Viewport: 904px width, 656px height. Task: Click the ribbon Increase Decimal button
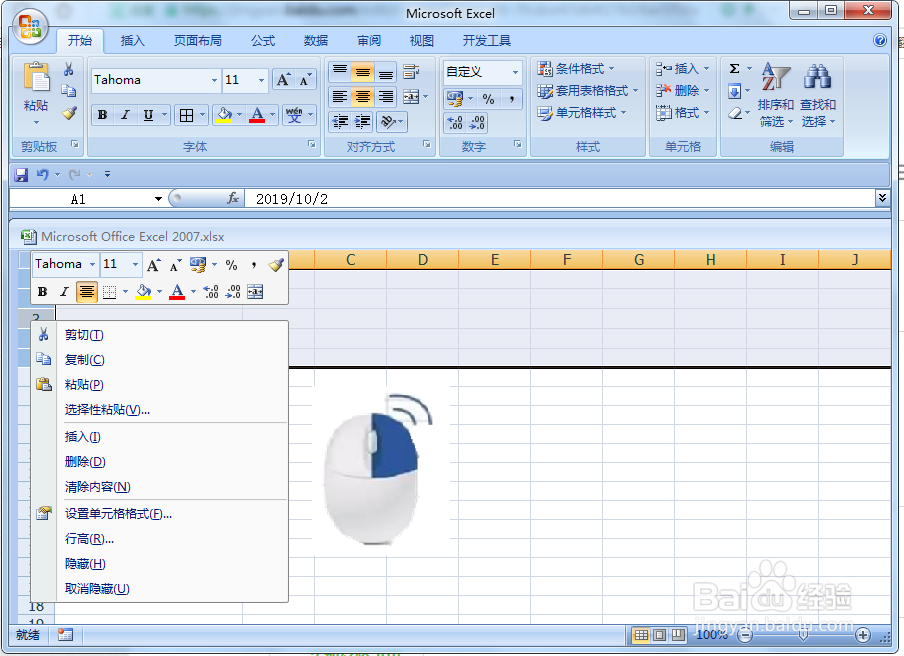click(455, 122)
